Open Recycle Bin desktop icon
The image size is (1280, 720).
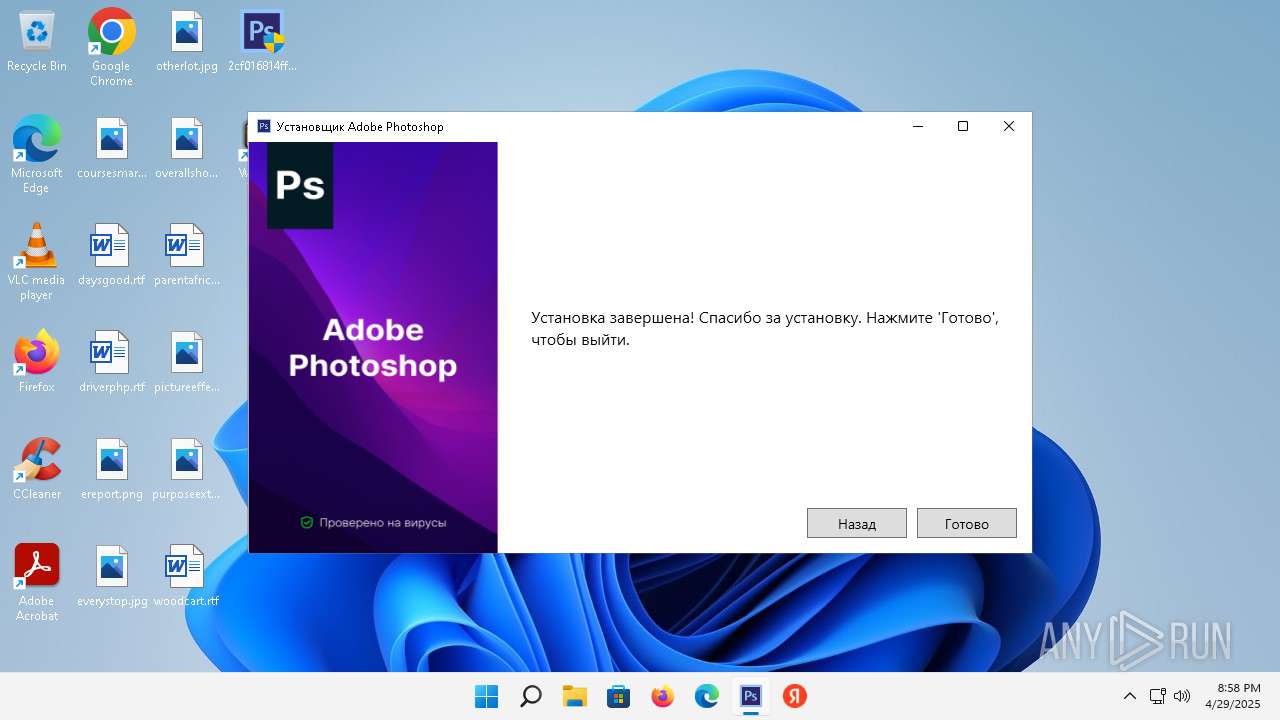[37, 42]
